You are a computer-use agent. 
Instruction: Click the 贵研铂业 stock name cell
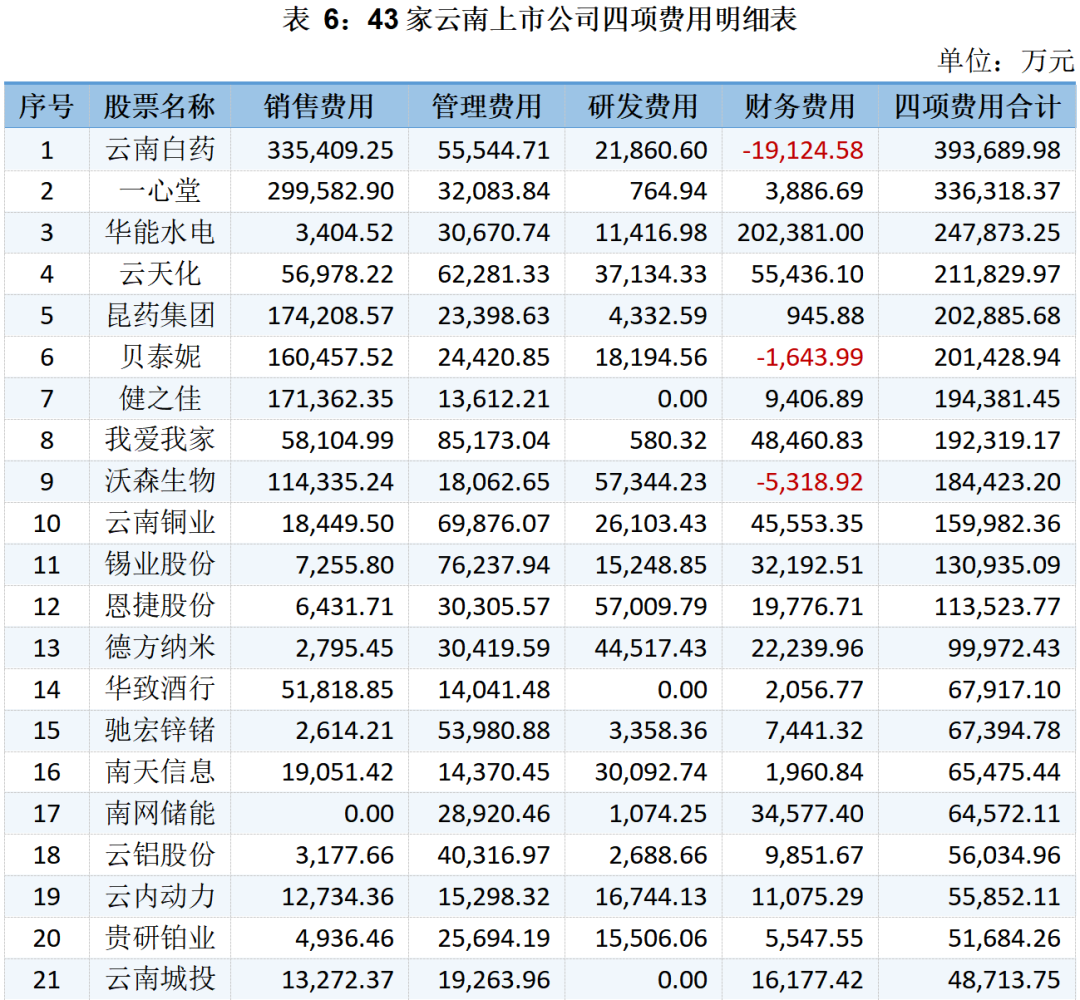click(160, 938)
